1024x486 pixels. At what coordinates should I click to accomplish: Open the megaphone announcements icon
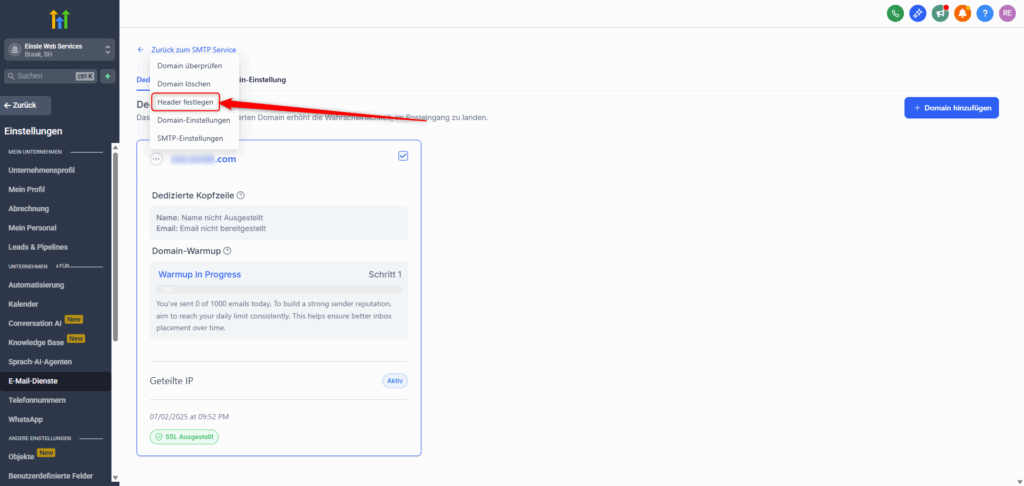(940, 13)
